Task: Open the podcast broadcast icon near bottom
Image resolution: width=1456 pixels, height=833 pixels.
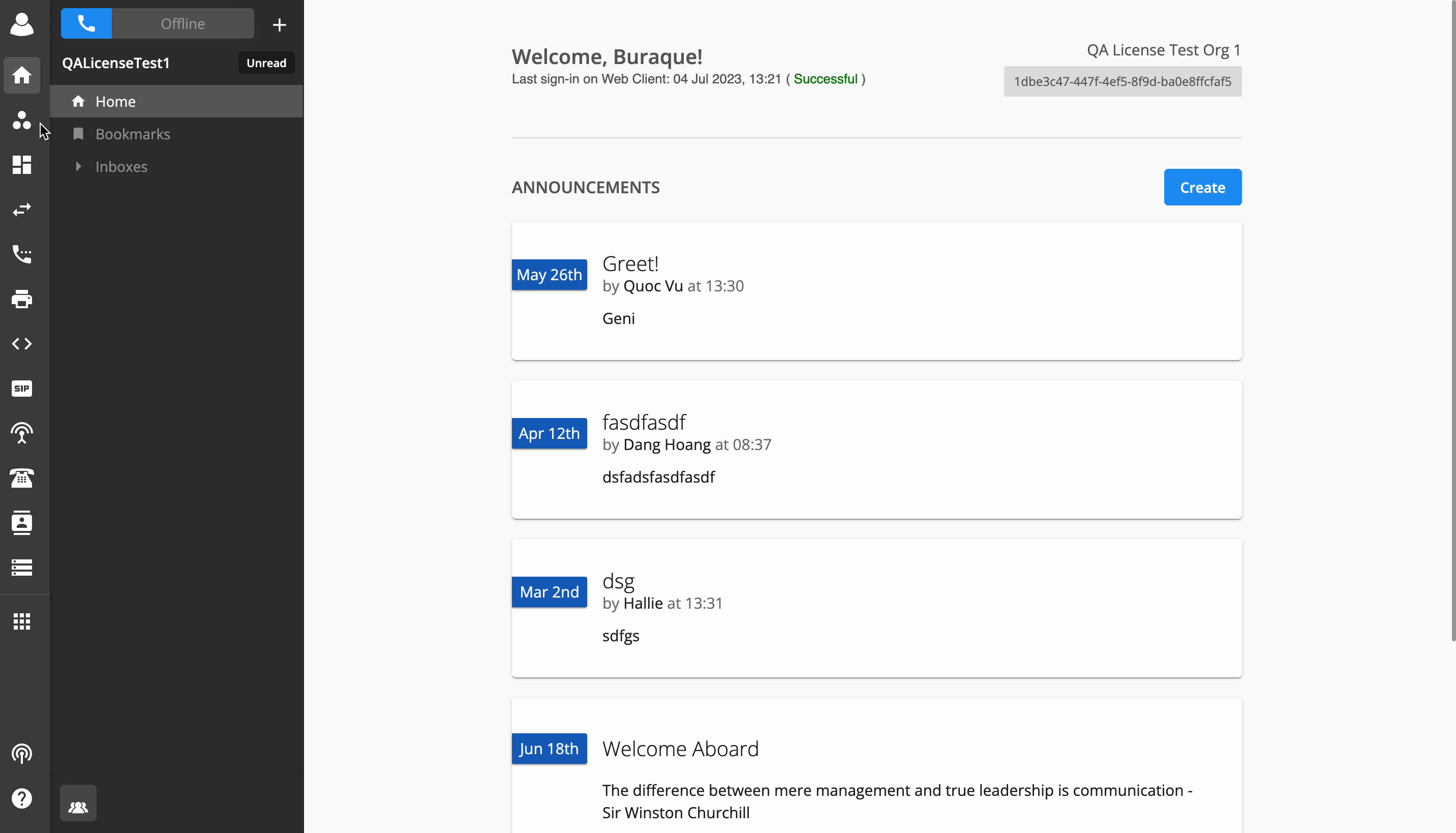Action: (22, 754)
